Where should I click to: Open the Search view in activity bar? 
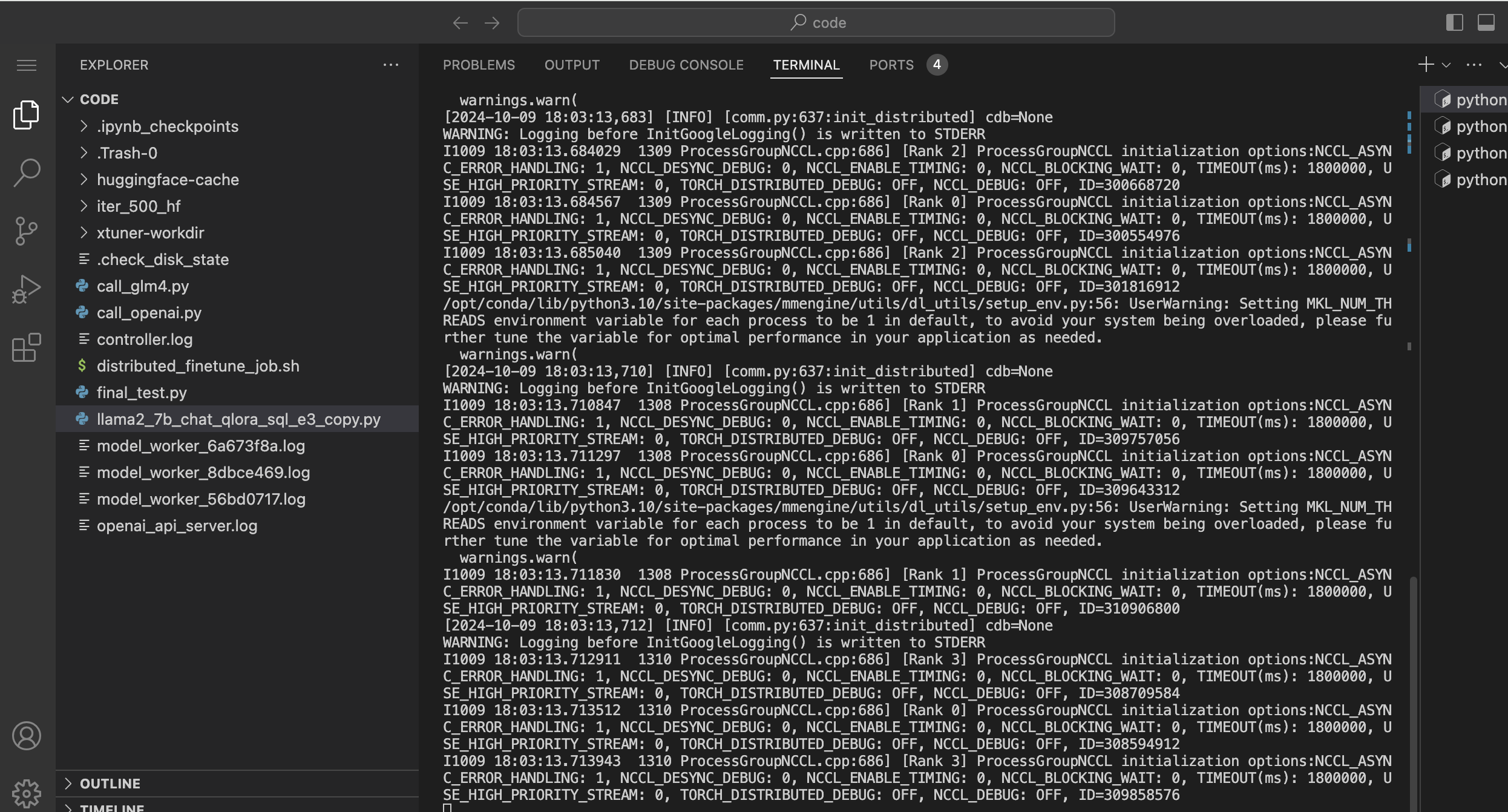point(27,172)
